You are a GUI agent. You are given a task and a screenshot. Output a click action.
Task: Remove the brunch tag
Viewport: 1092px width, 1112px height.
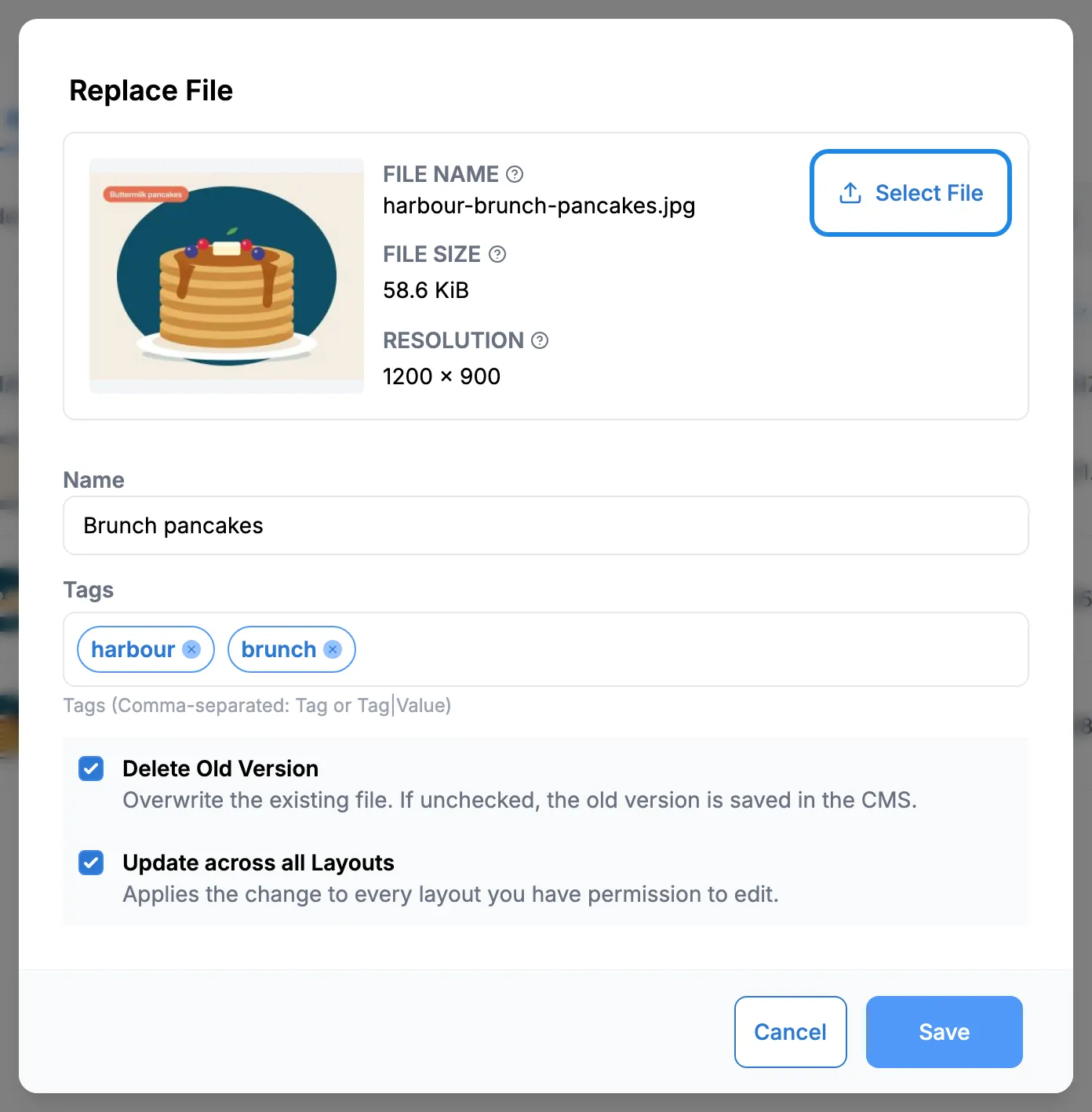[333, 649]
